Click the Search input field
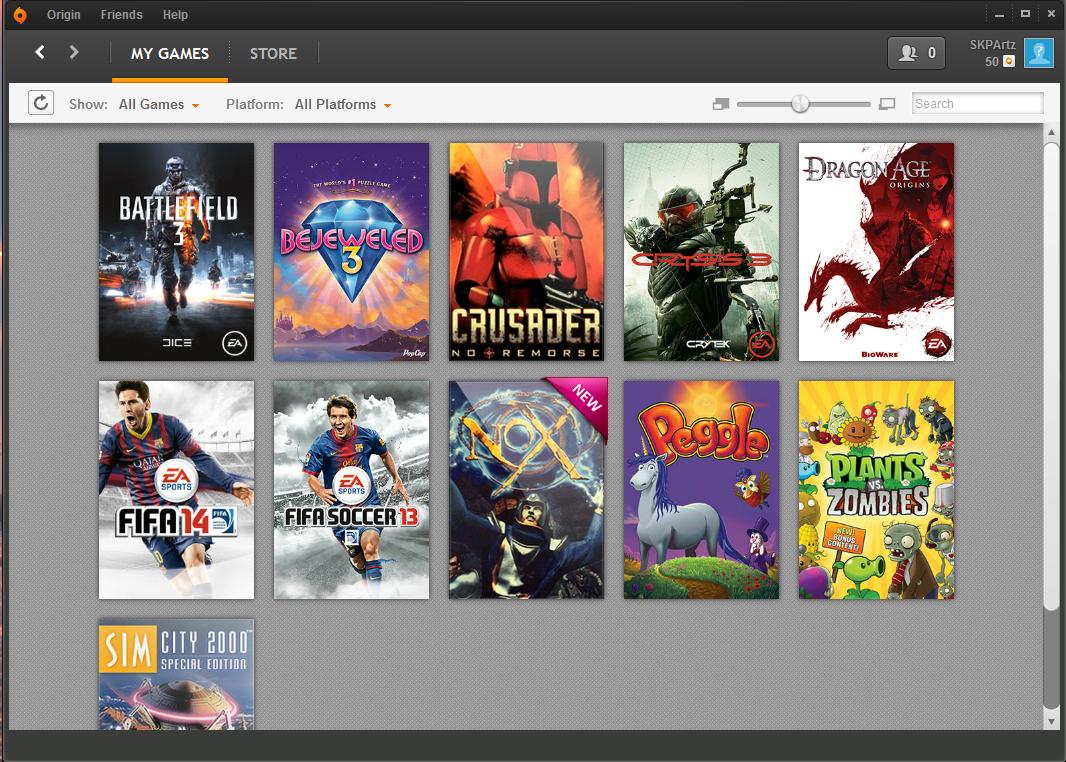The height and width of the screenshot is (762, 1066). coord(977,103)
